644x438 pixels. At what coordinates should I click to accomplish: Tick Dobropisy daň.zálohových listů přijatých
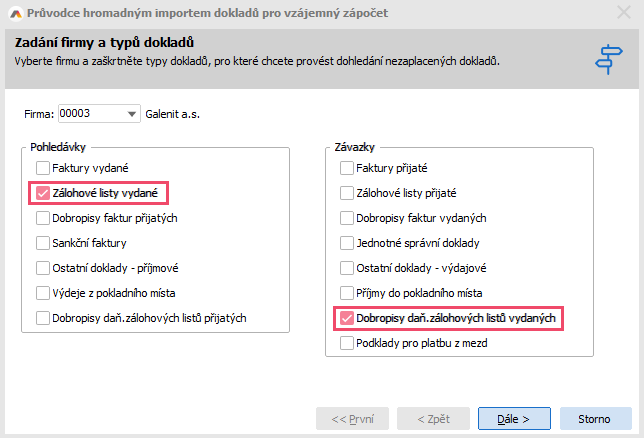[x=43, y=318]
